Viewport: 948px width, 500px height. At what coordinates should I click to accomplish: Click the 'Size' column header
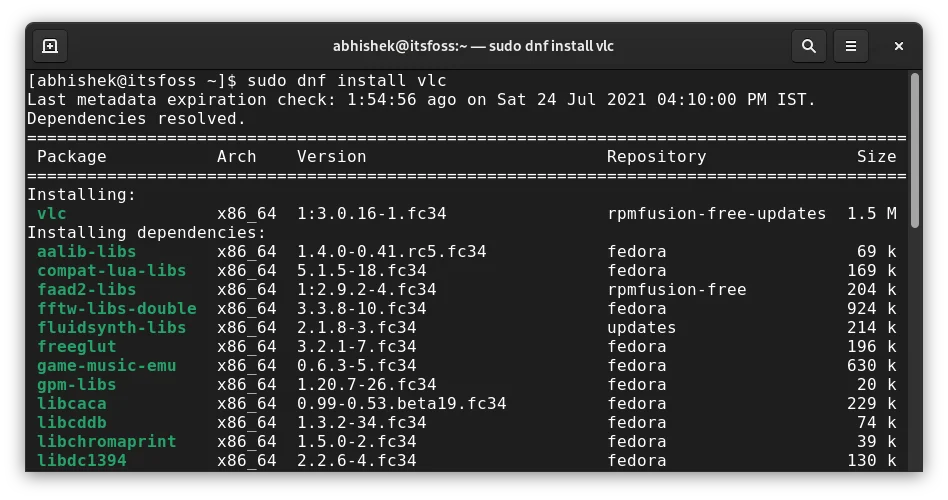(876, 157)
